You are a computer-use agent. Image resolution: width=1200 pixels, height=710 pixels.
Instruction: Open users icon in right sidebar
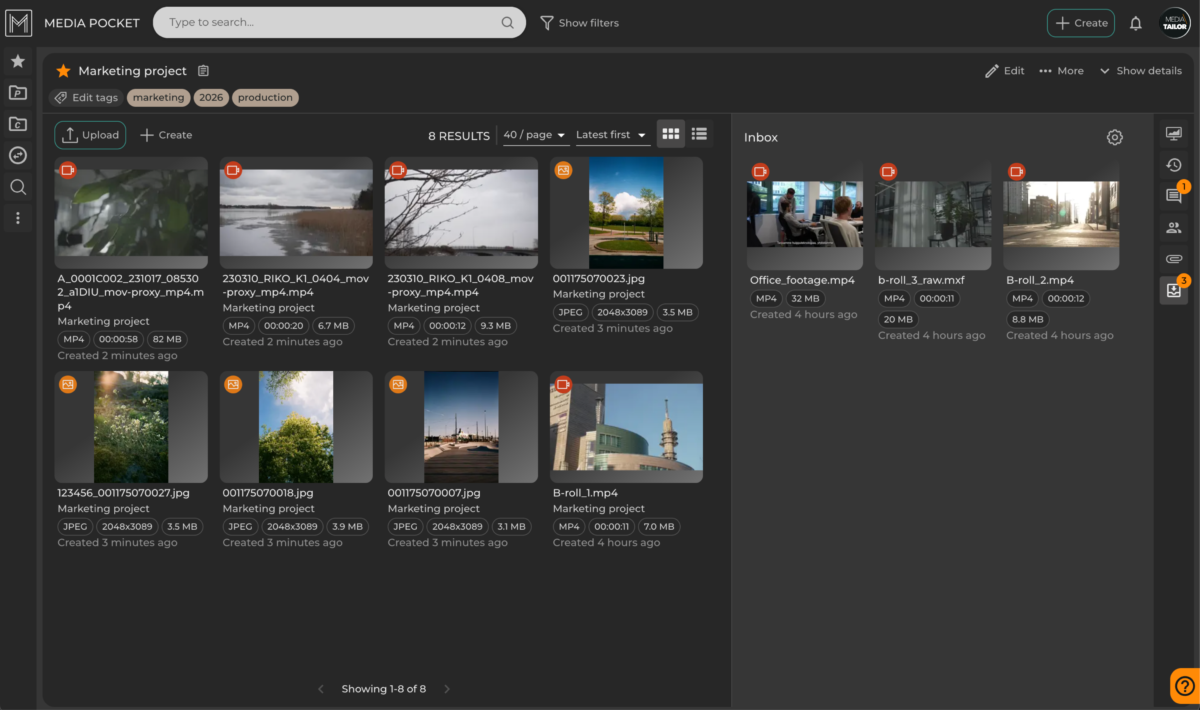[1174, 228]
